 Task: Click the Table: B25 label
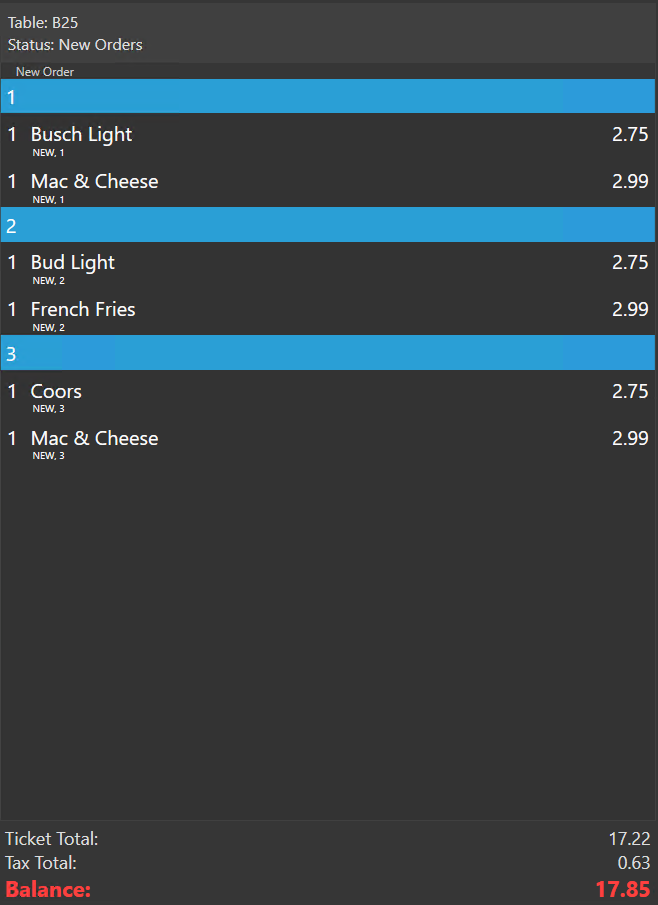point(43,23)
